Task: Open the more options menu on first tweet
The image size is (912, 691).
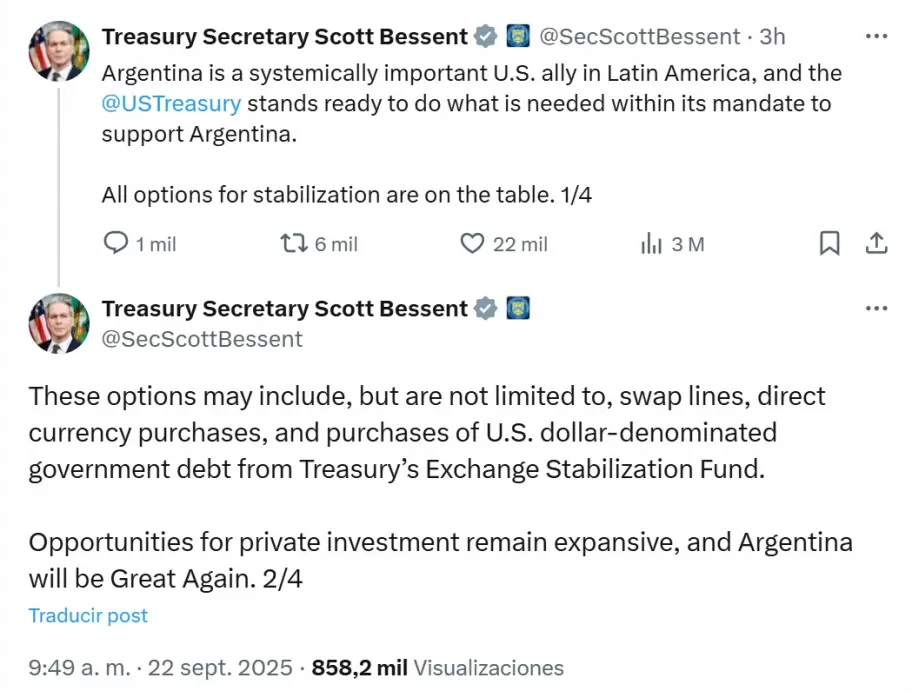Action: pos(877,36)
